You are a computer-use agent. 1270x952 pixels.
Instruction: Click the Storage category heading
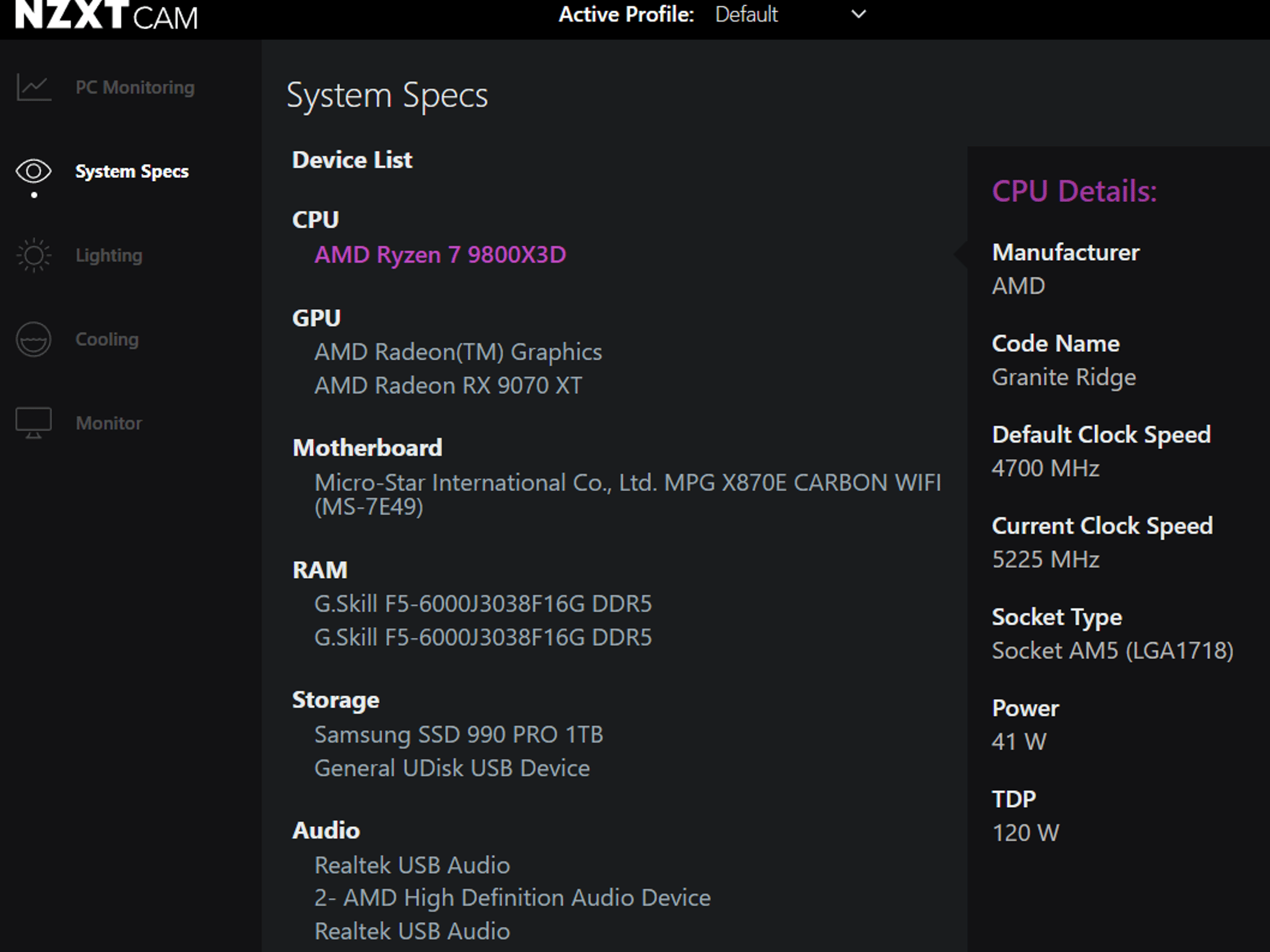coord(335,700)
